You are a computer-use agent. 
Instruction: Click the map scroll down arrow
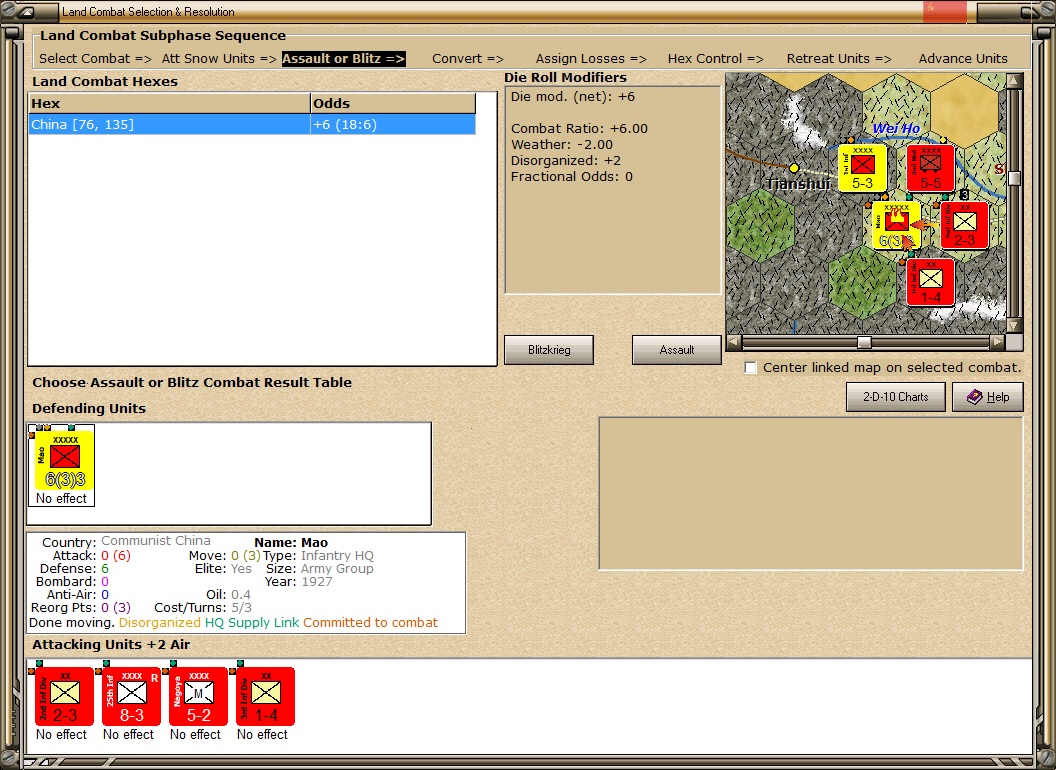click(1014, 325)
